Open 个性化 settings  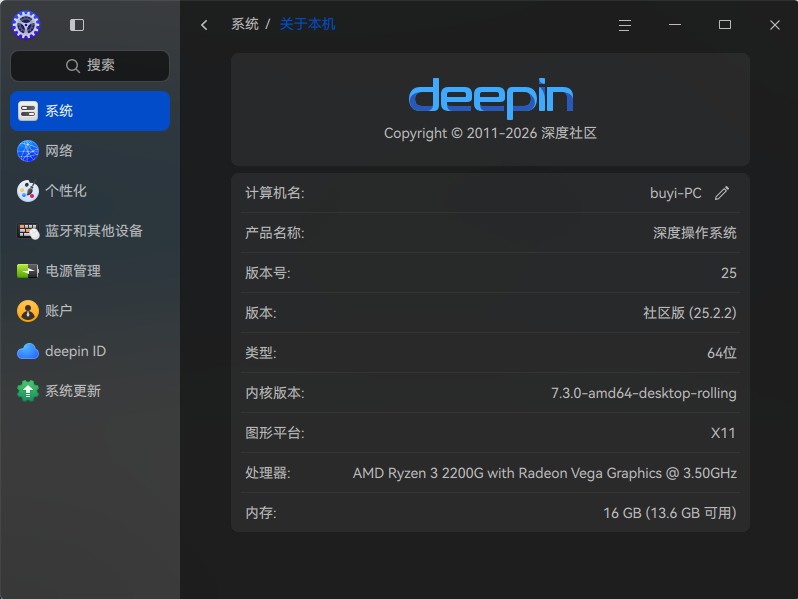[x=90, y=191]
